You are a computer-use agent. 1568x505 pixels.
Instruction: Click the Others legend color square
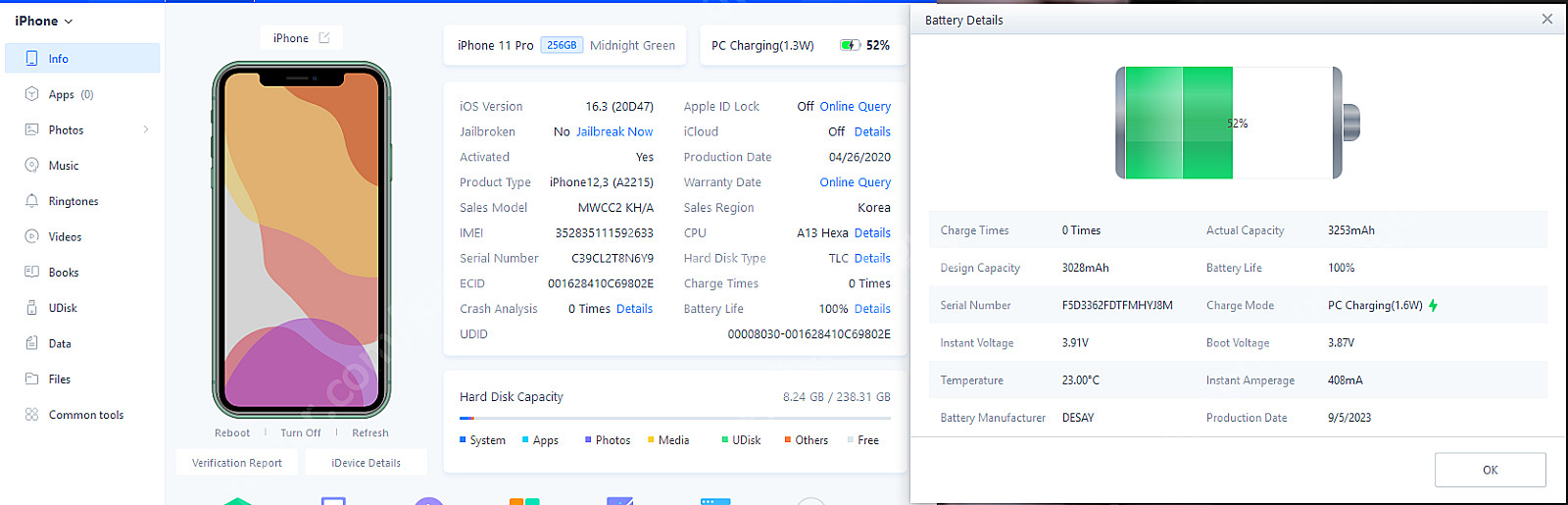click(788, 439)
